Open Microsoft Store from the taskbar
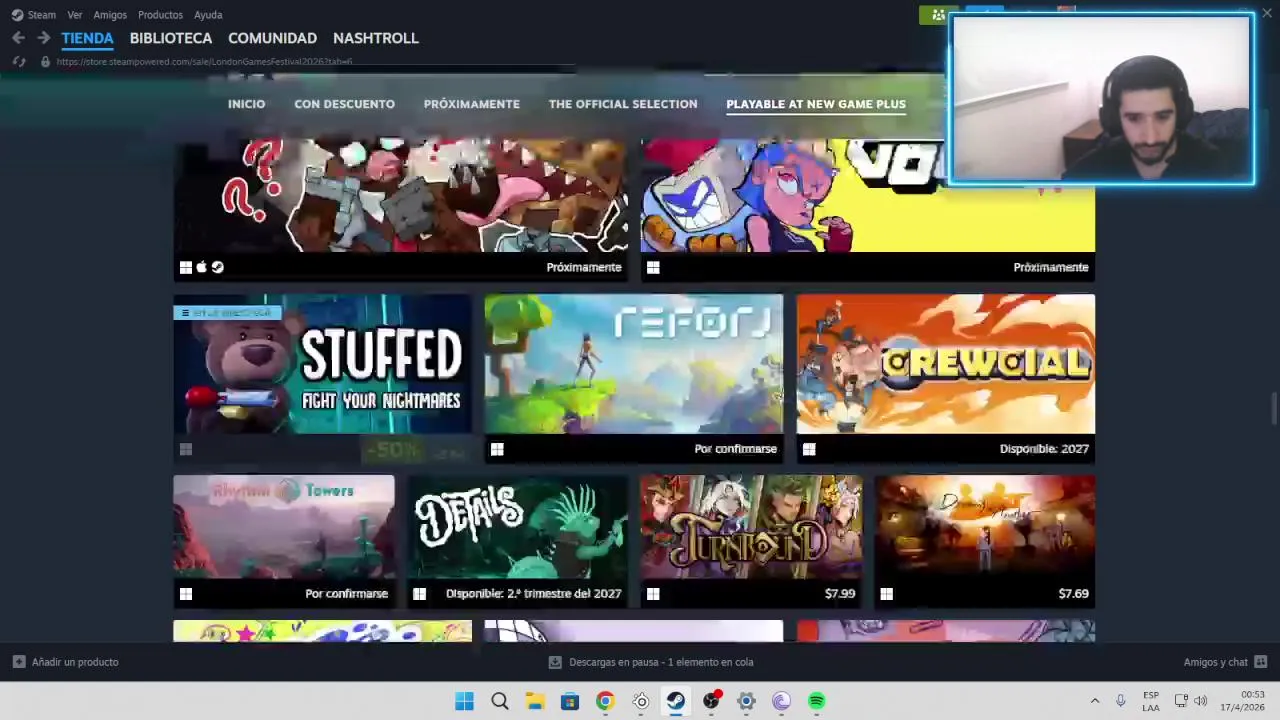The height and width of the screenshot is (720, 1280). click(x=570, y=701)
